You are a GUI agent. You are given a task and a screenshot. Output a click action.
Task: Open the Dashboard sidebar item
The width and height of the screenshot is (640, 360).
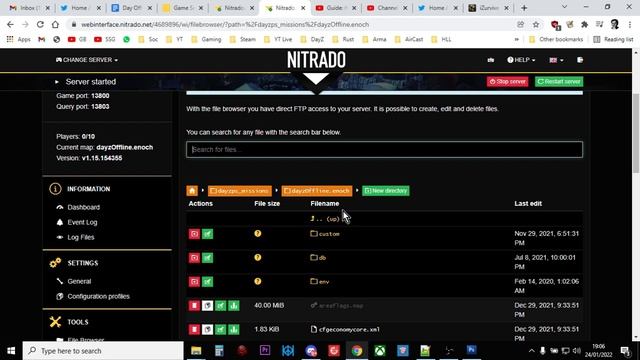[x=83, y=207]
